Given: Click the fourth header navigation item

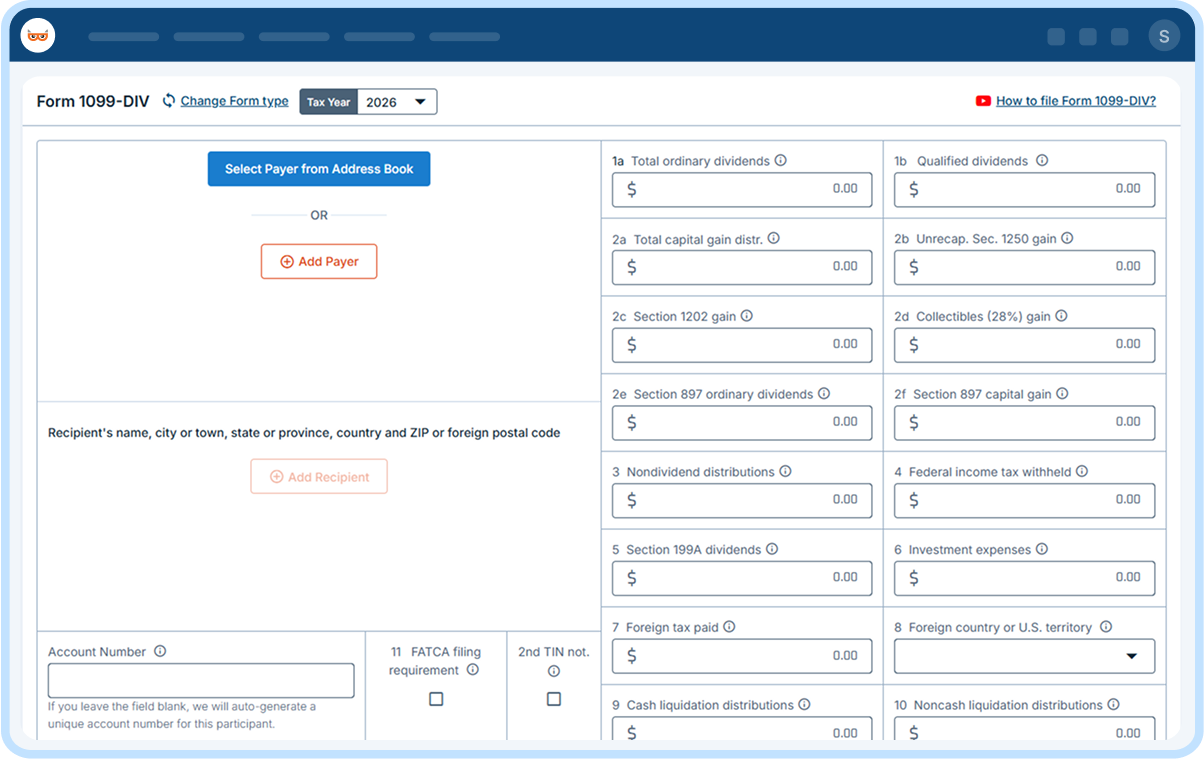Looking at the screenshot, I should click(x=379, y=37).
